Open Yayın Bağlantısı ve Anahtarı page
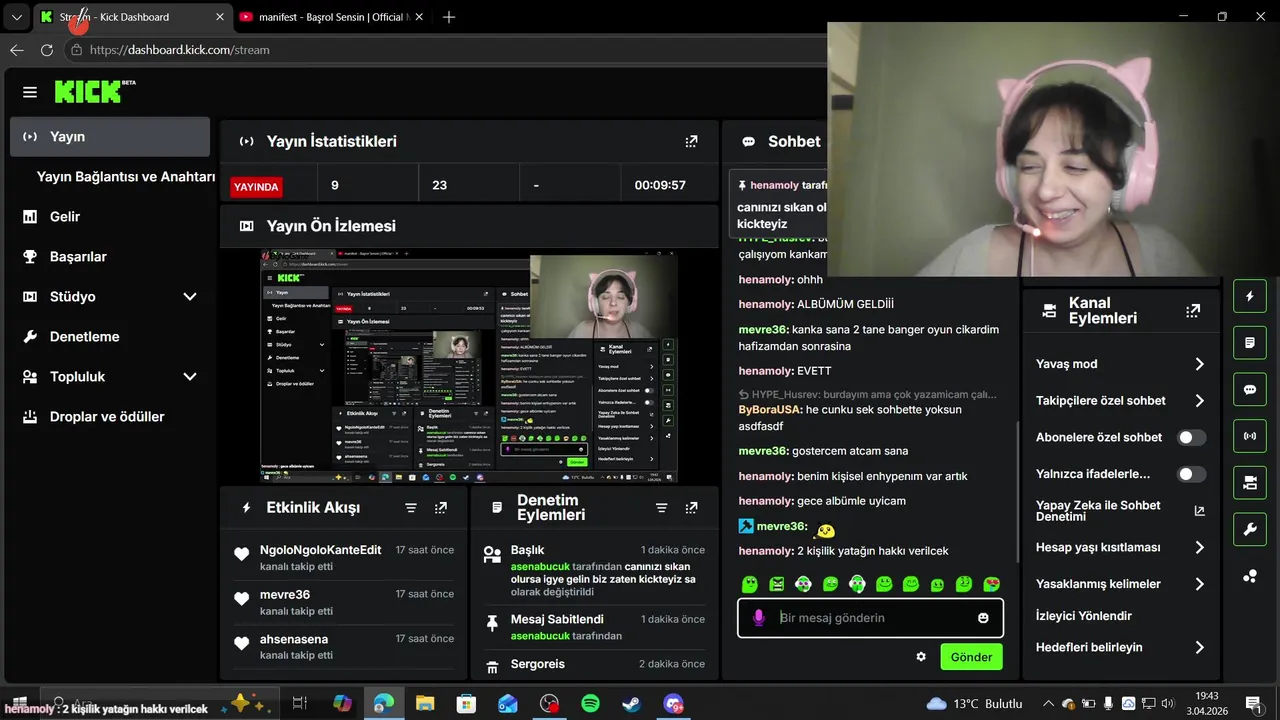The width and height of the screenshot is (1280, 720). click(x=126, y=177)
